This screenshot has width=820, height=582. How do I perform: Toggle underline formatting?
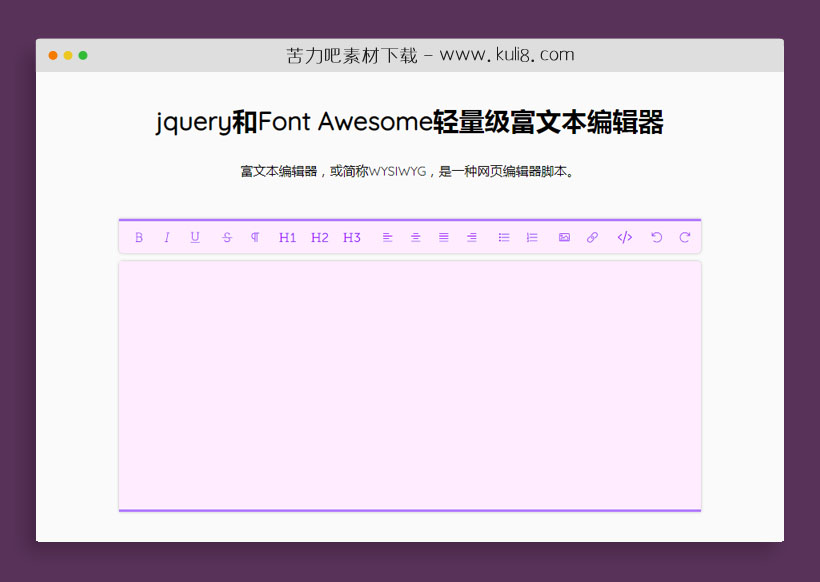click(x=195, y=237)
